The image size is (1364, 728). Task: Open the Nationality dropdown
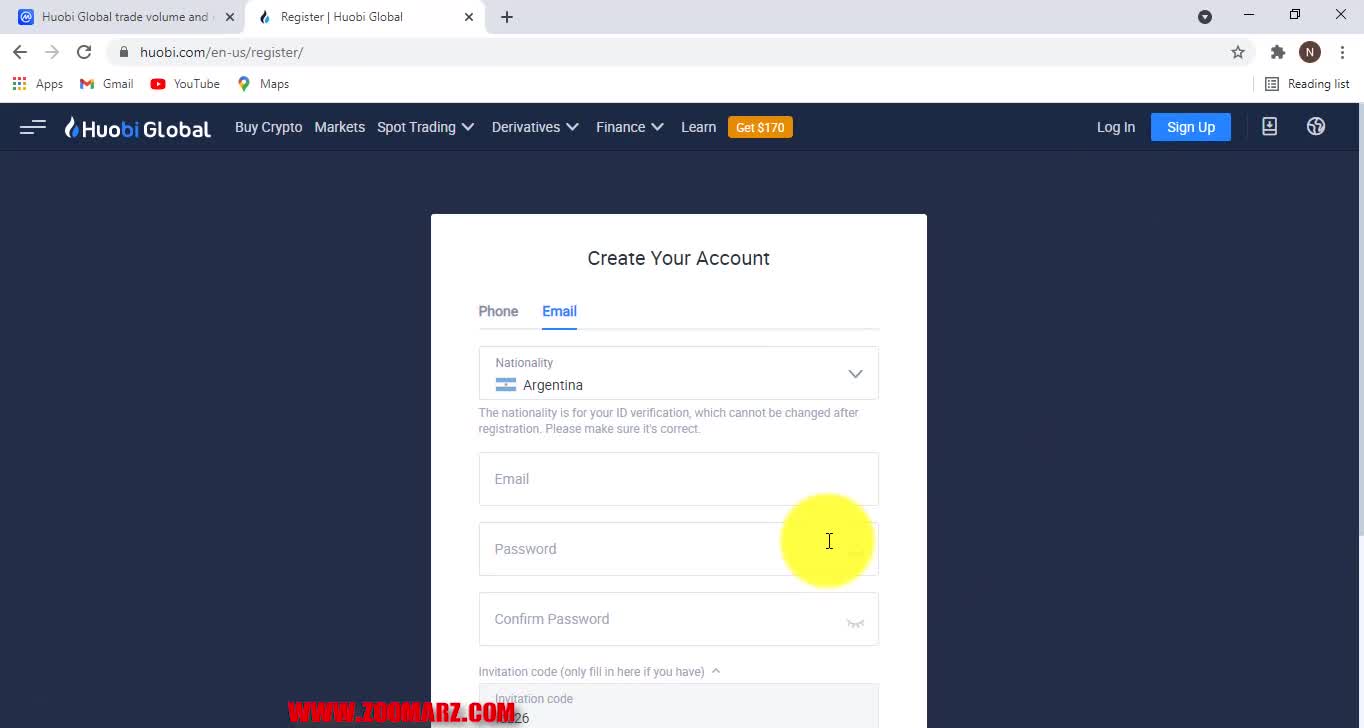(679, 373)
